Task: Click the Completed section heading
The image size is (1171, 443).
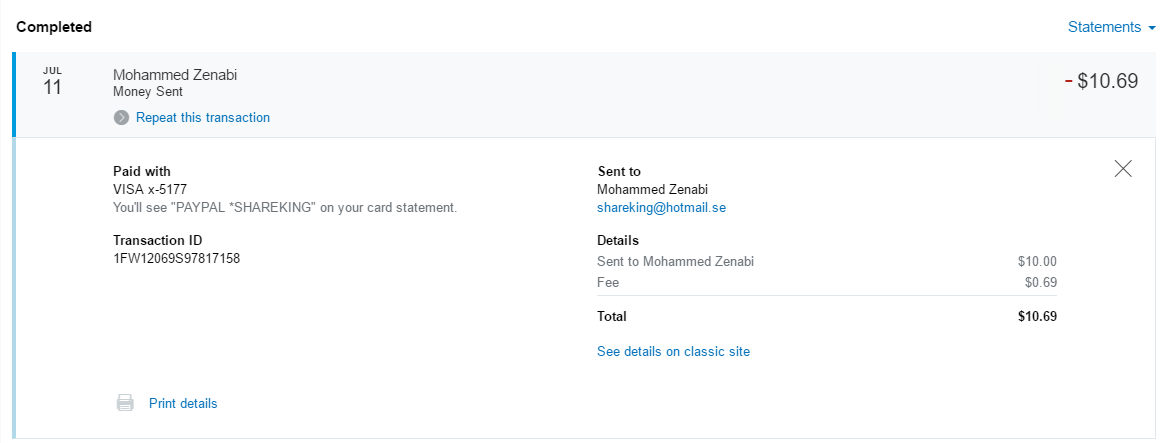Action: click(54, 27)
